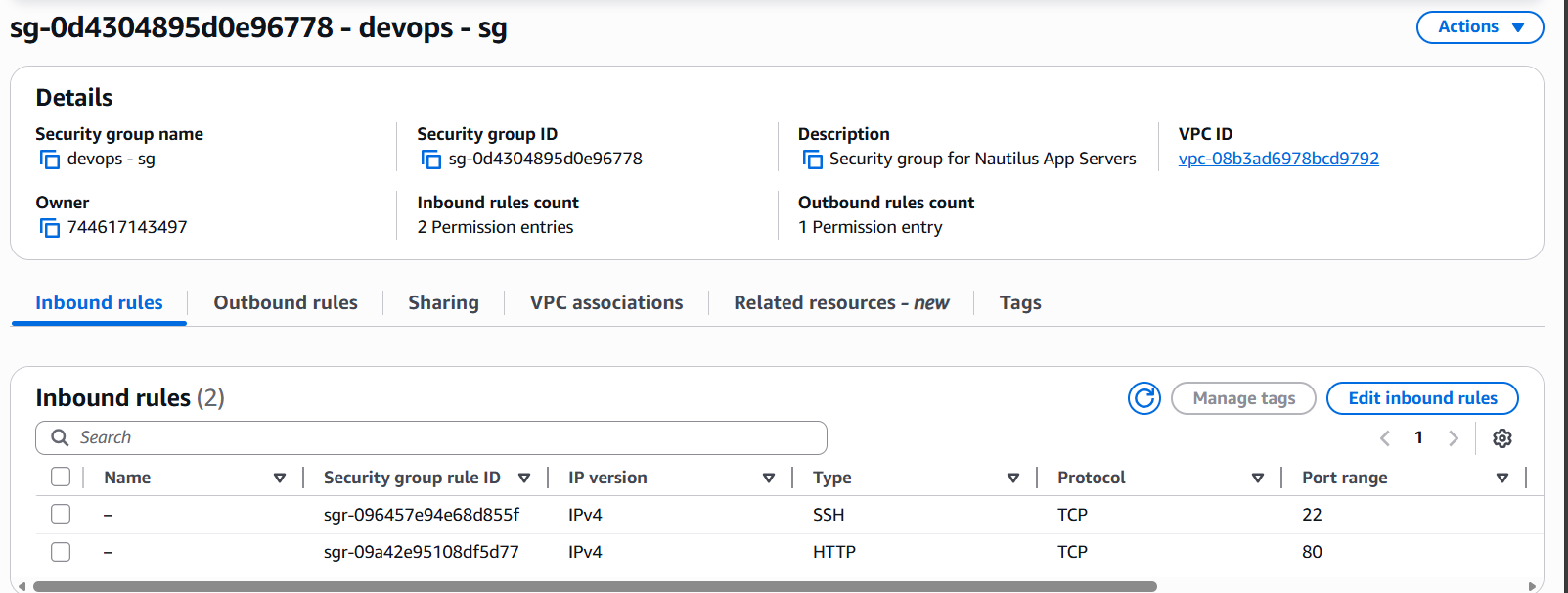Copy the description text
This screenshot has height=593, width=1568.
pos(812,160)
